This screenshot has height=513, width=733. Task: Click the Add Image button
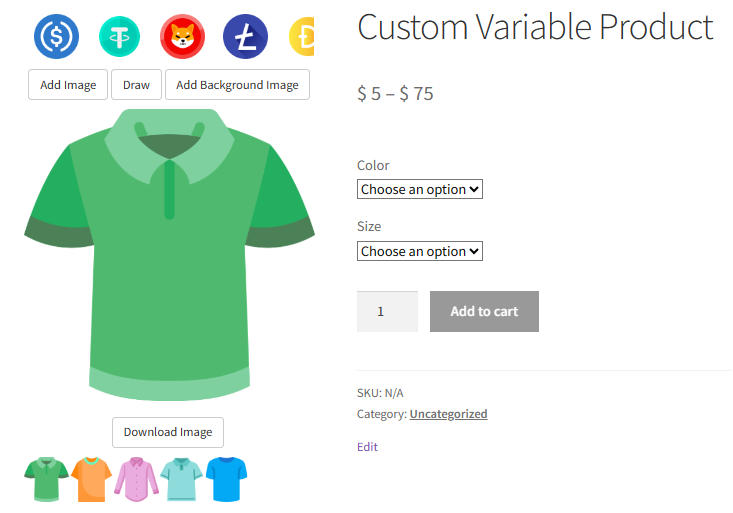coord(68,85)
